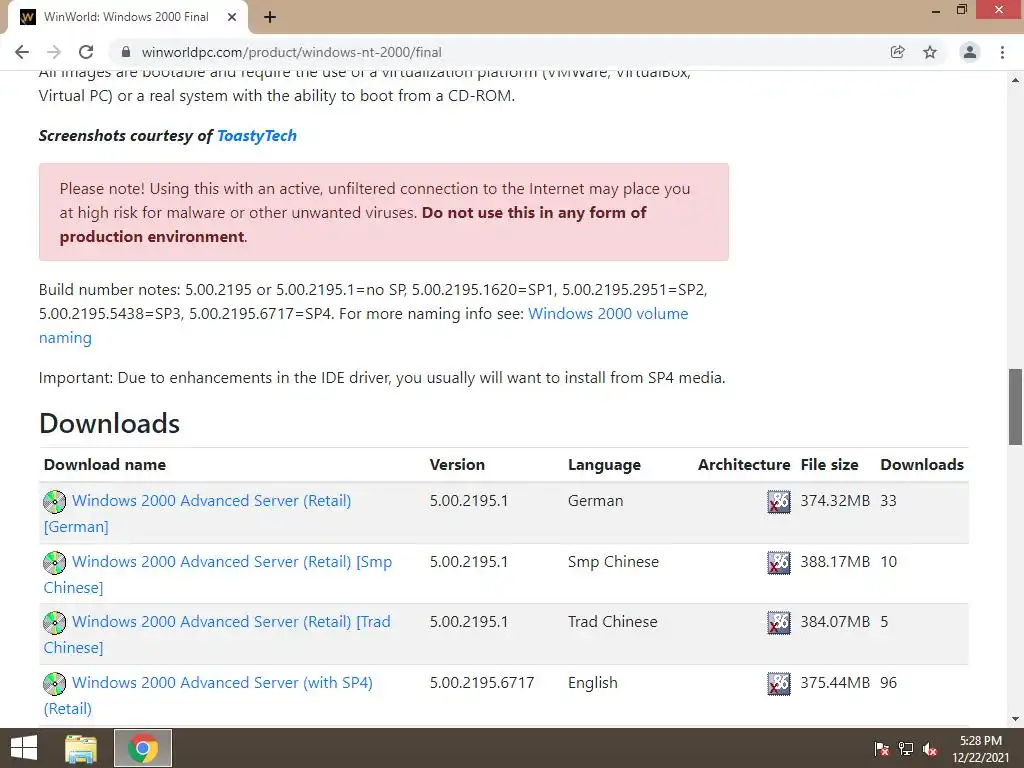Click the Language column header
Screen dimensions: 1024x768
[604, 465]
